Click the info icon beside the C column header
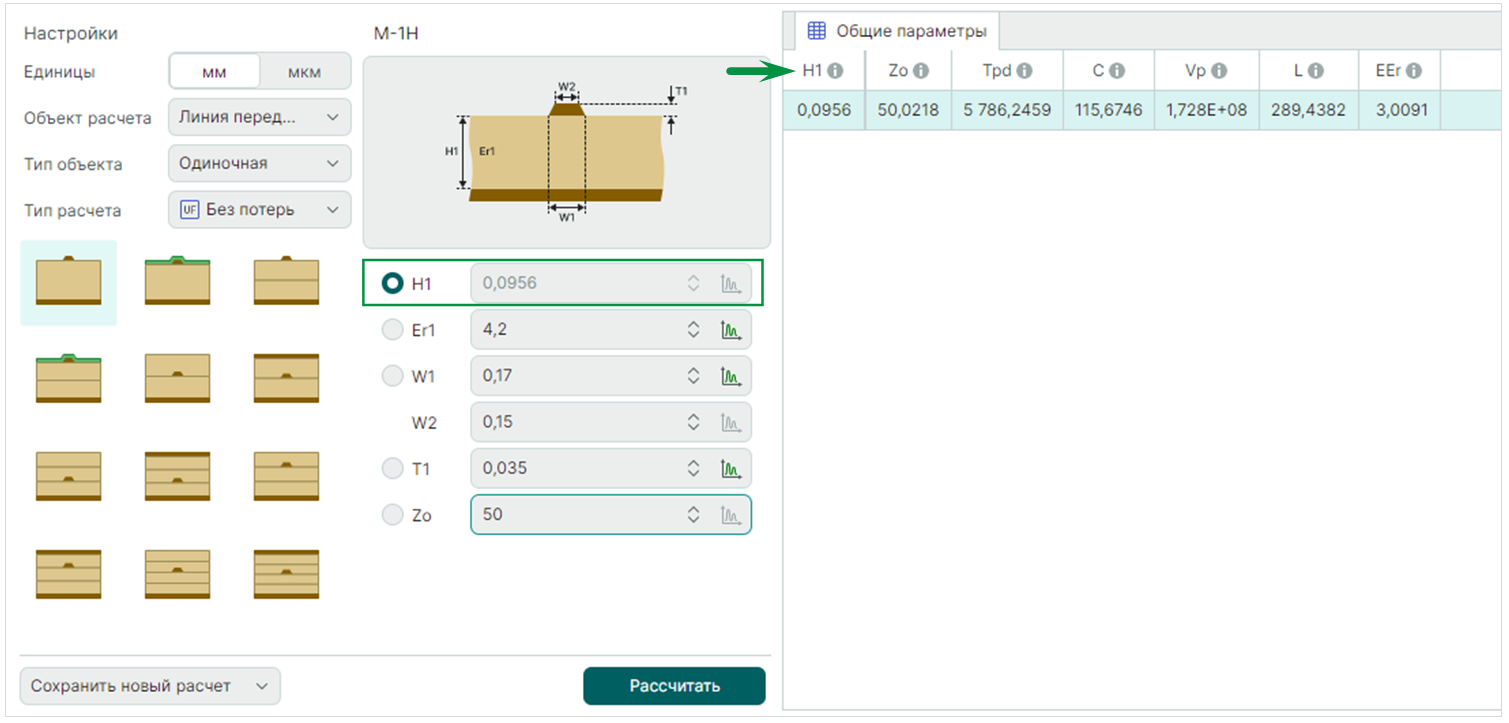 [1117, 71]
